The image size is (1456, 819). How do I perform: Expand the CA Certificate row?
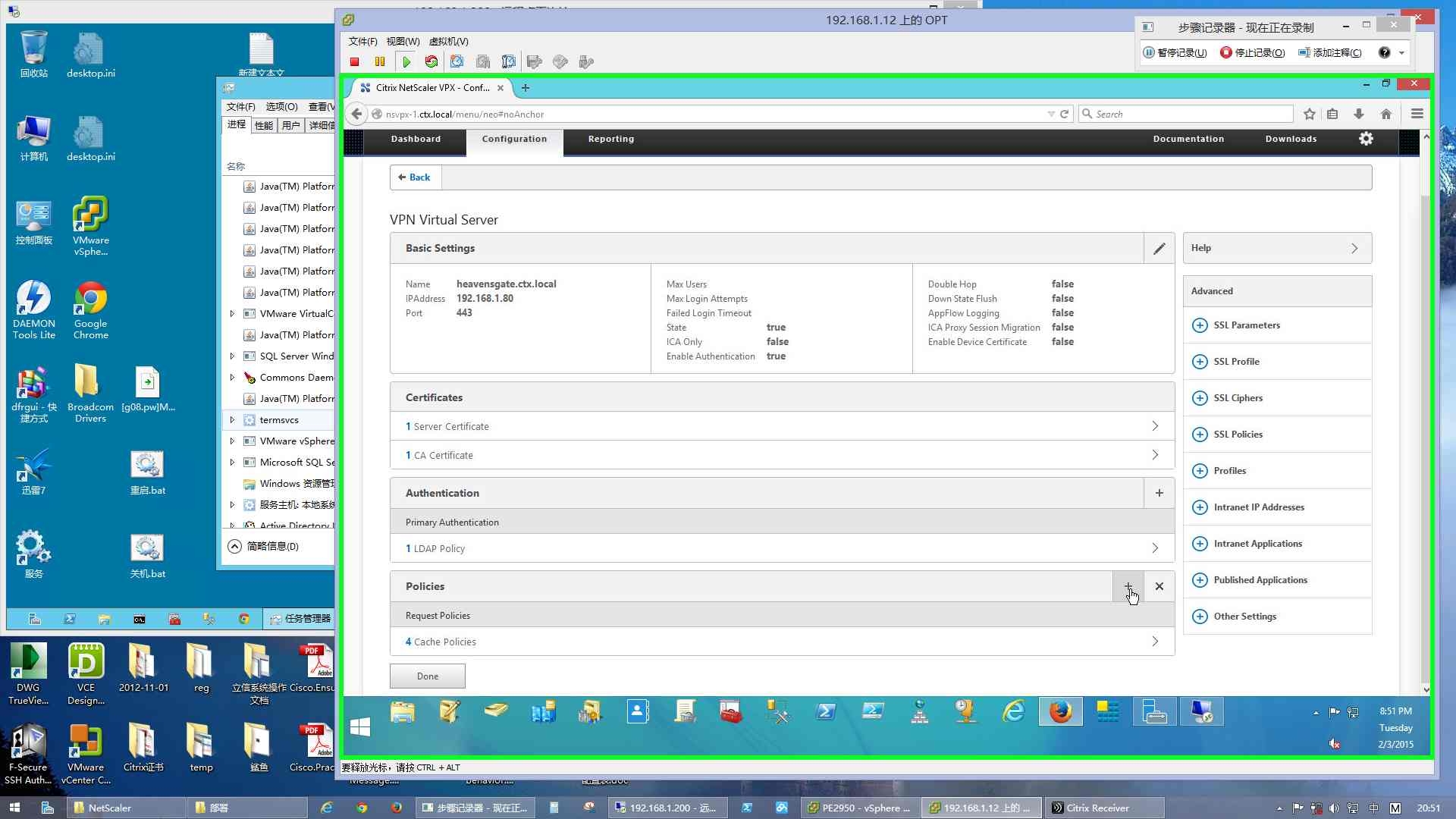pyautogui.click(x=782, y=455)
